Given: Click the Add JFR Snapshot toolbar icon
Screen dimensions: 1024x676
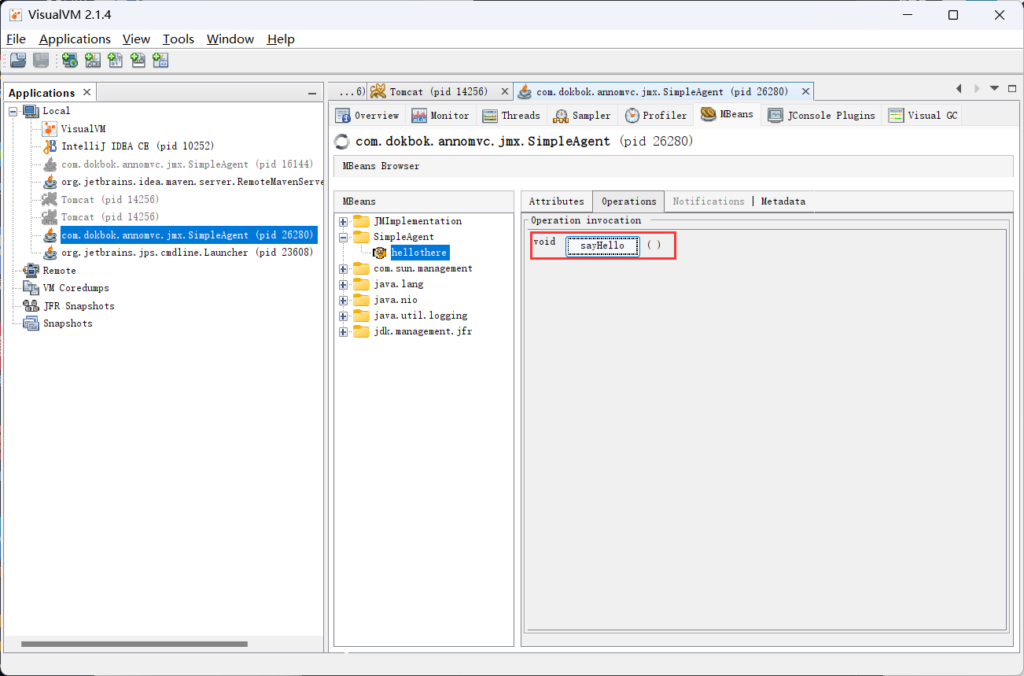Looking at the screenshot, I should [138, 61].
